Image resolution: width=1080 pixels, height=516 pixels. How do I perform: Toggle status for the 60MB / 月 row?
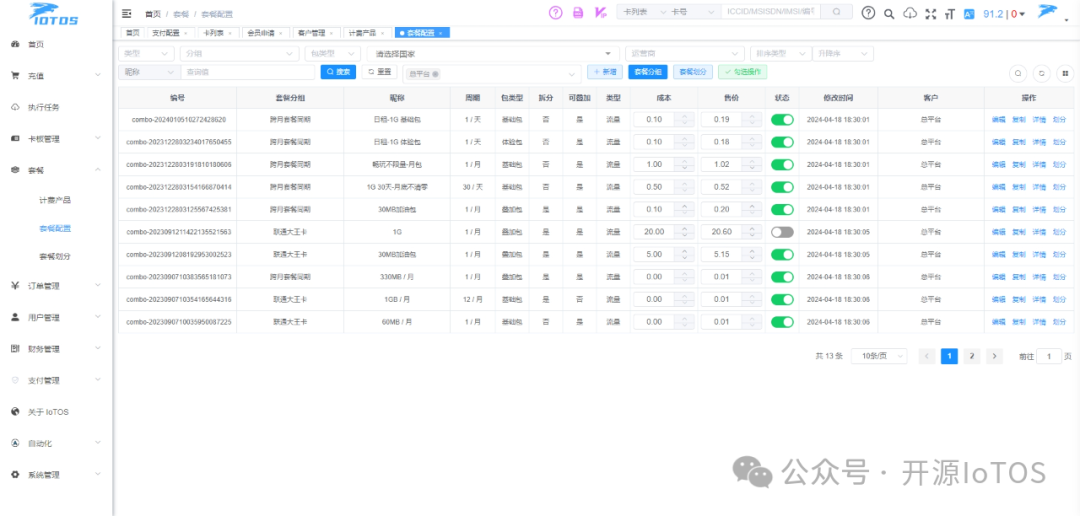(782, 322)
